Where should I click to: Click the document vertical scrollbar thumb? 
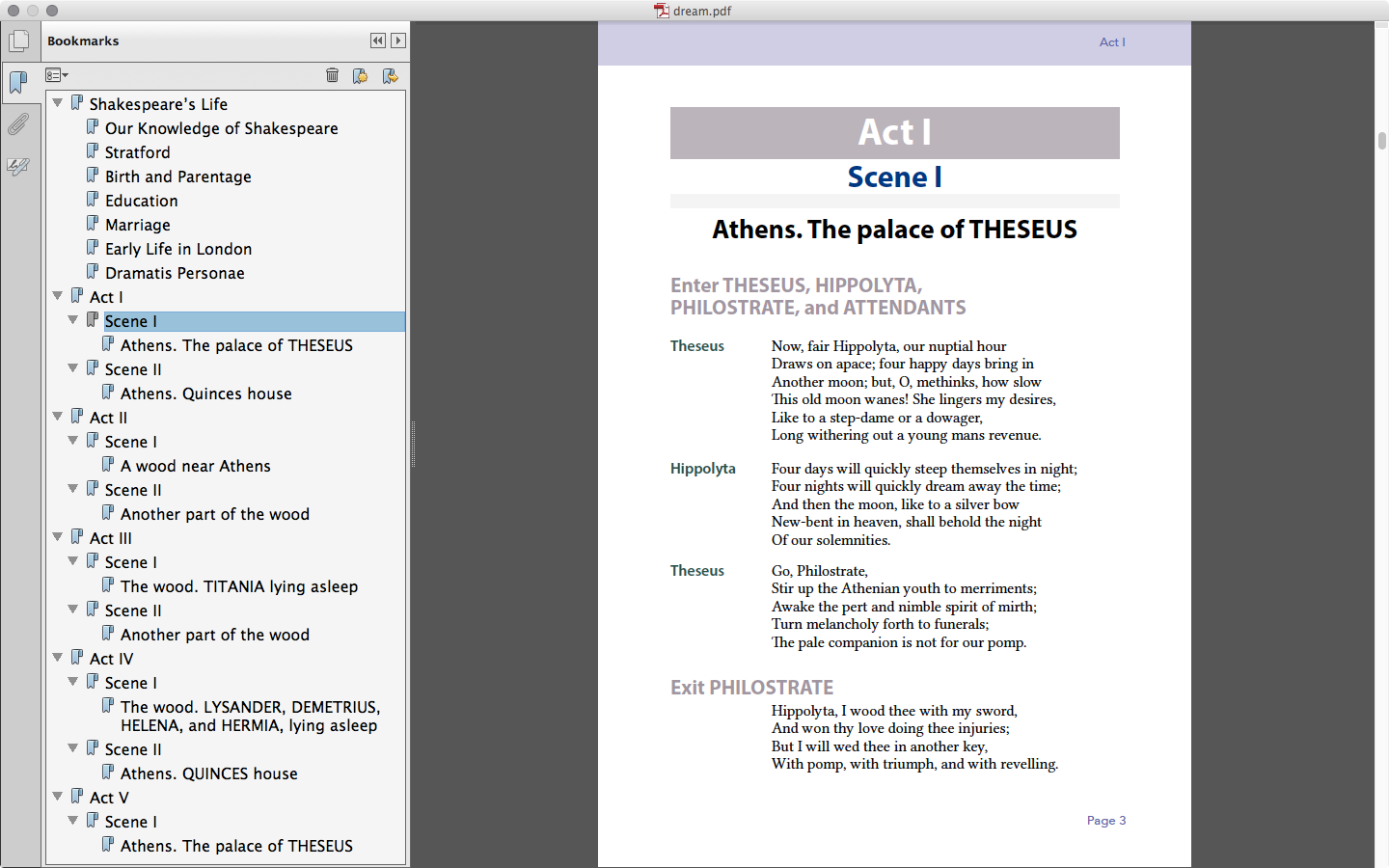(x=1381, y=141)
